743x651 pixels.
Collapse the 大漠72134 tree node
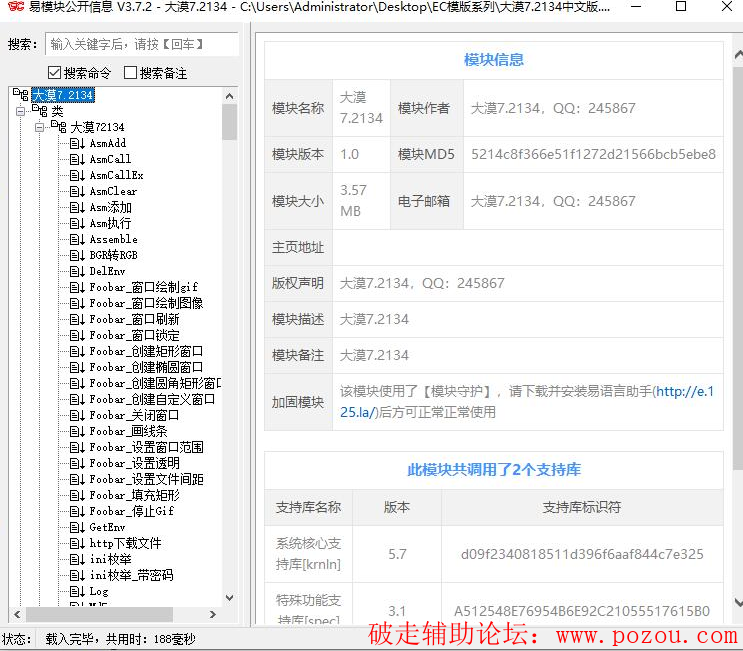(39, 127)
